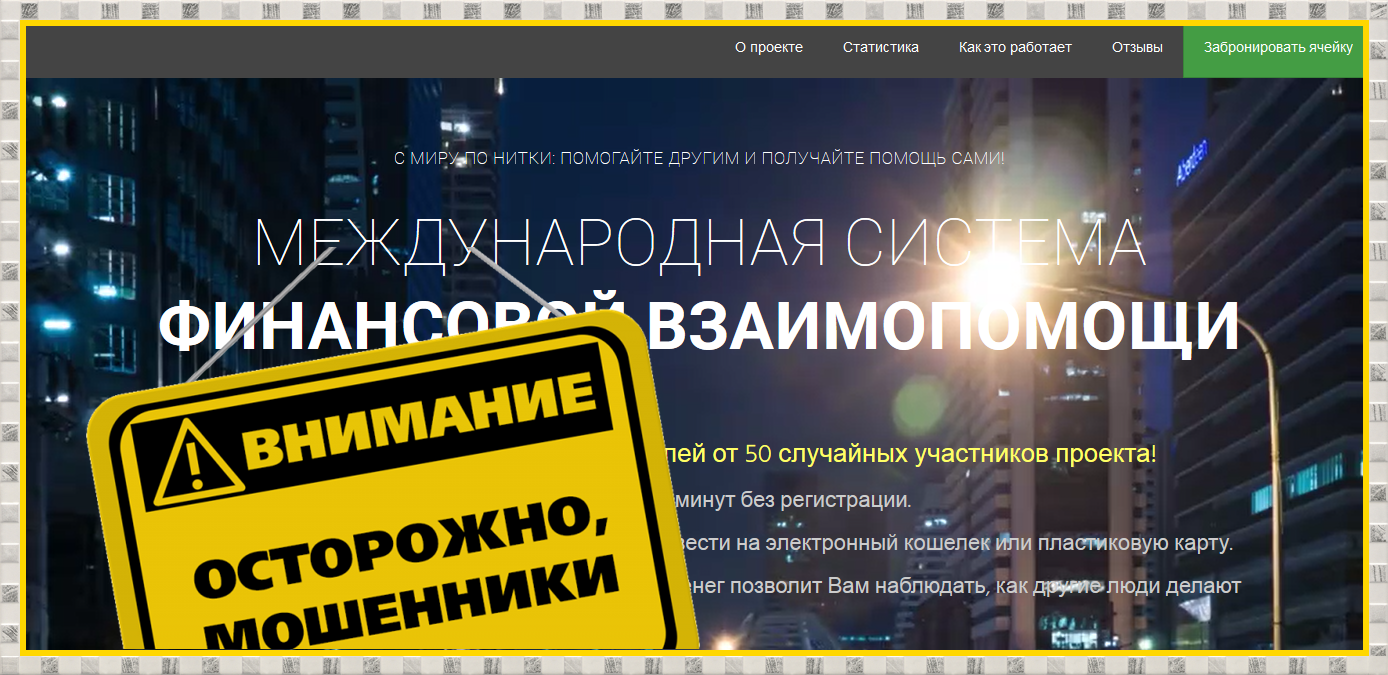The image size is (1388, 675).
Task: Open the «Как это работает» link
Action: point(1015,47)
